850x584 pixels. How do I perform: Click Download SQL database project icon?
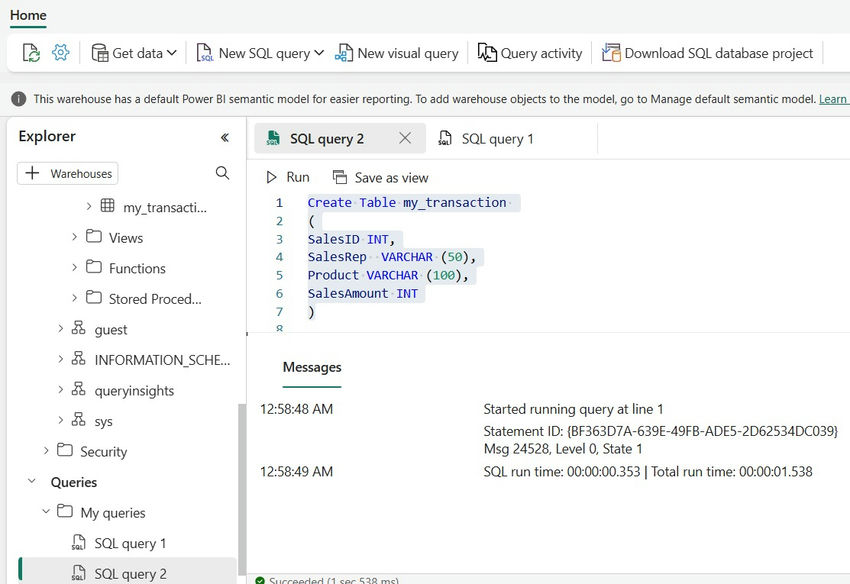609,53
